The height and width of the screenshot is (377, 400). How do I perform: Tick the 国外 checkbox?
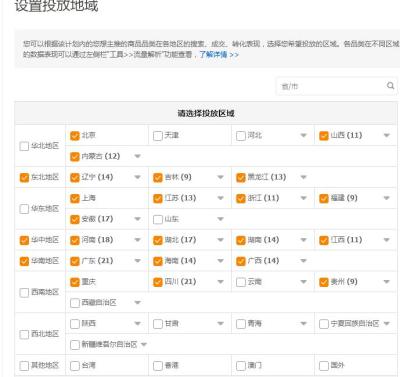pos(324,366)
